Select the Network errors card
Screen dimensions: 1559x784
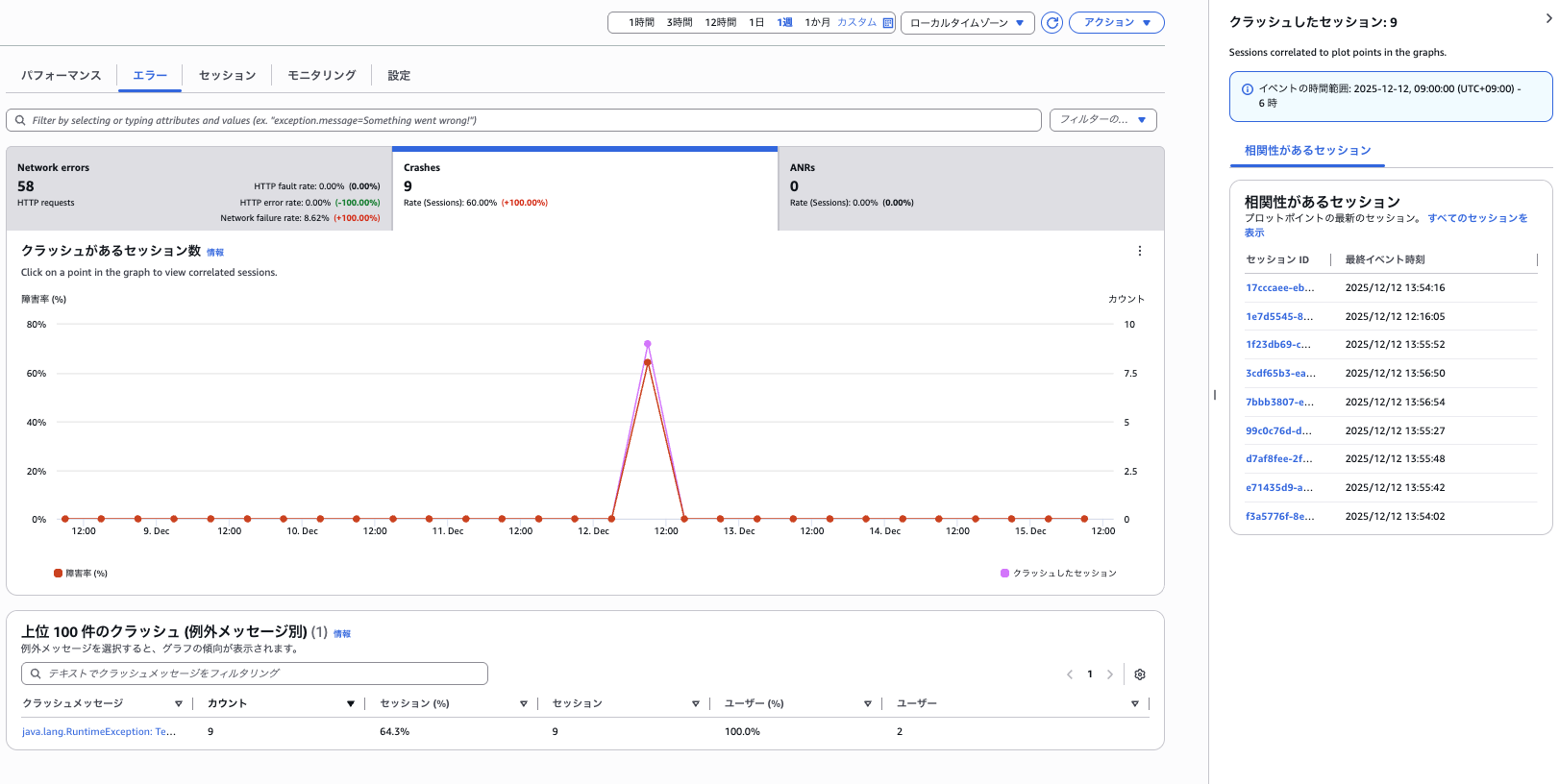pos(199,189)
